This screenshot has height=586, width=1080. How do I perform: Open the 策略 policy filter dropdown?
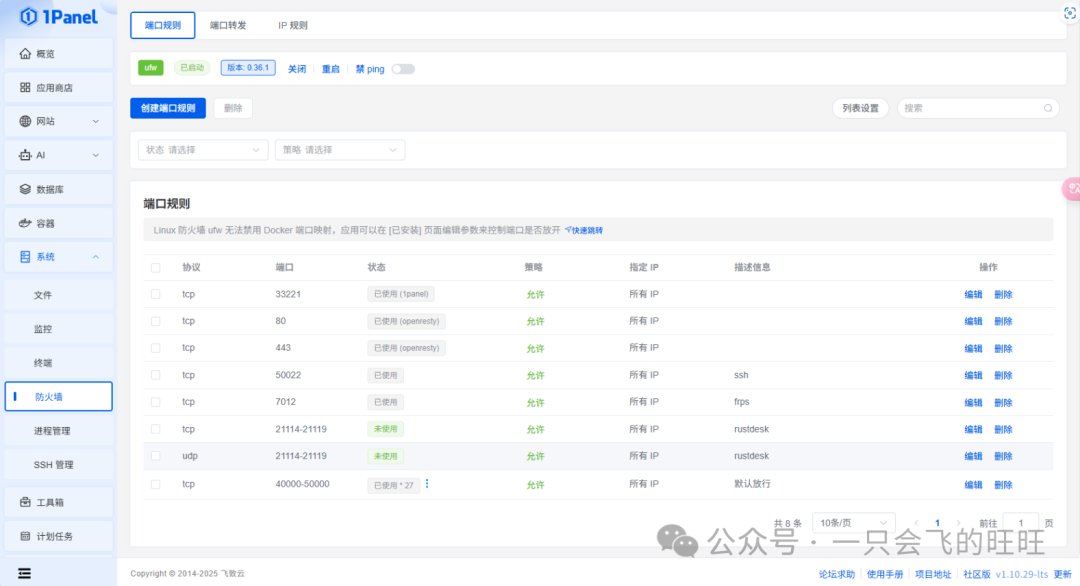pos(340,150)
